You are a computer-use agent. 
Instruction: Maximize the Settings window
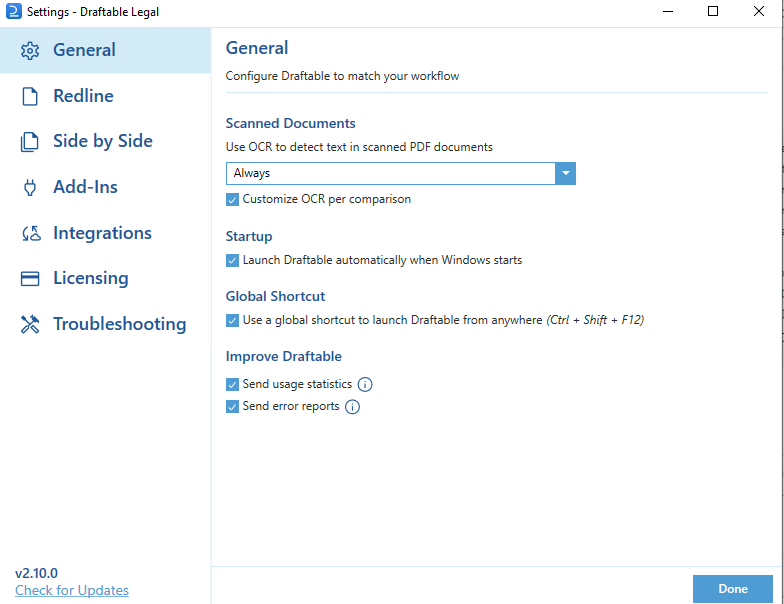[713, 11]
